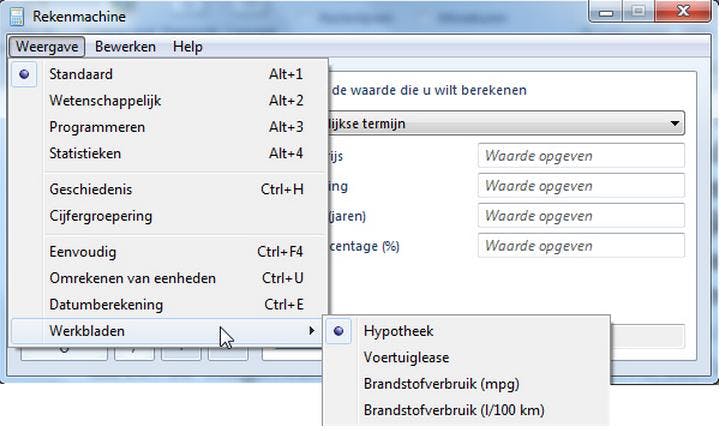Choose the Voertuiglease worksheet
The height and width of the screenshot is (431, 721).
click(406, 357)
